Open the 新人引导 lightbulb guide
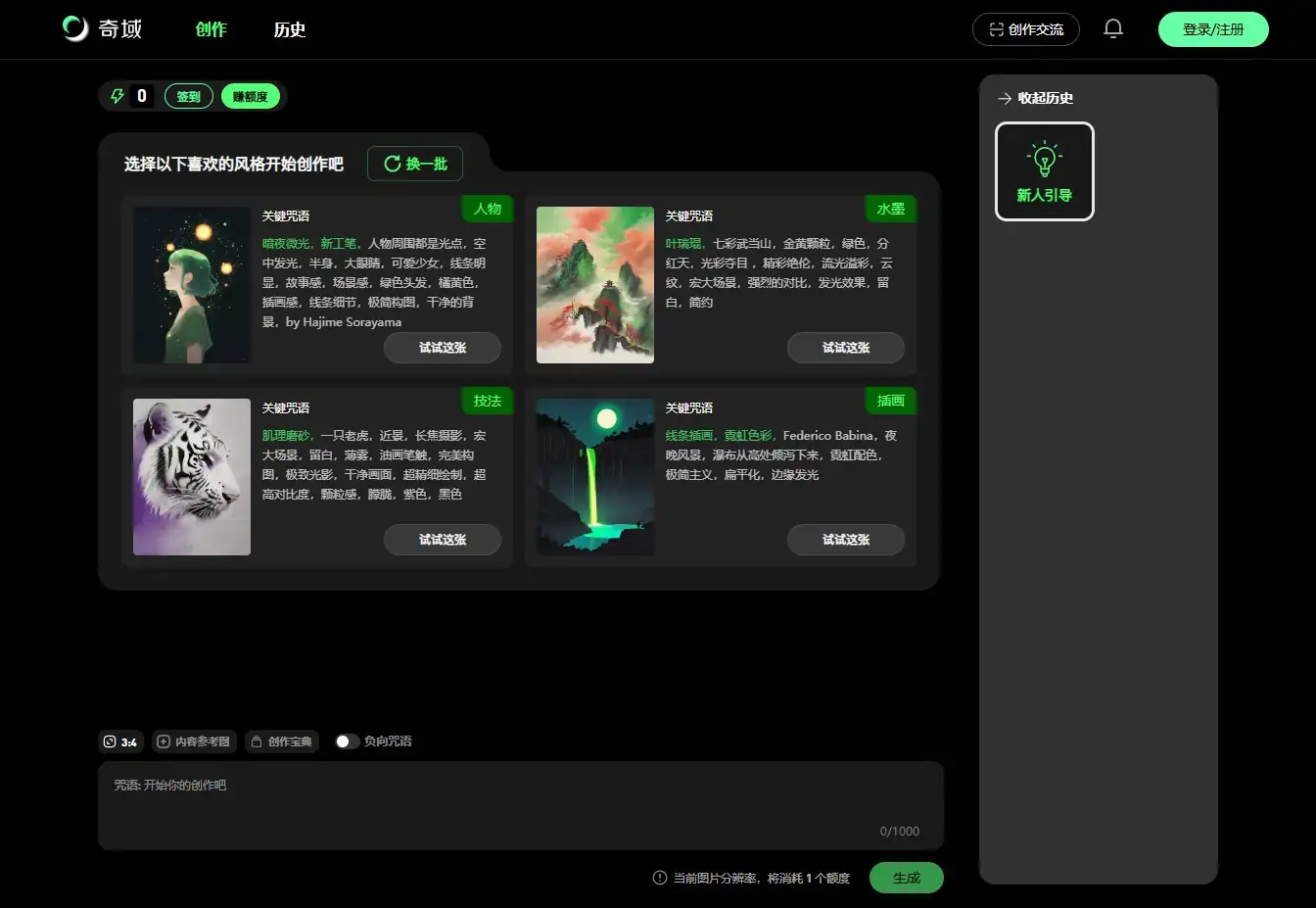The image size is (1316, 908). (x=1044, y=171)
